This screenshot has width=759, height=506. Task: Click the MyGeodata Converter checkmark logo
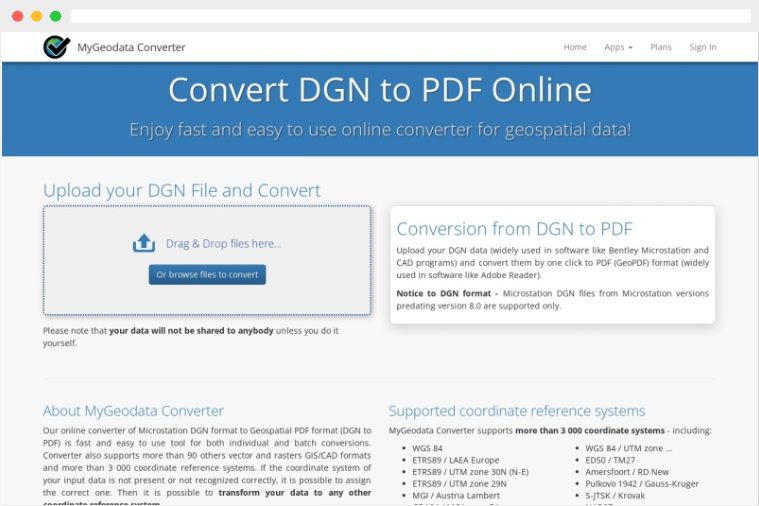click(x=56, y=47)
